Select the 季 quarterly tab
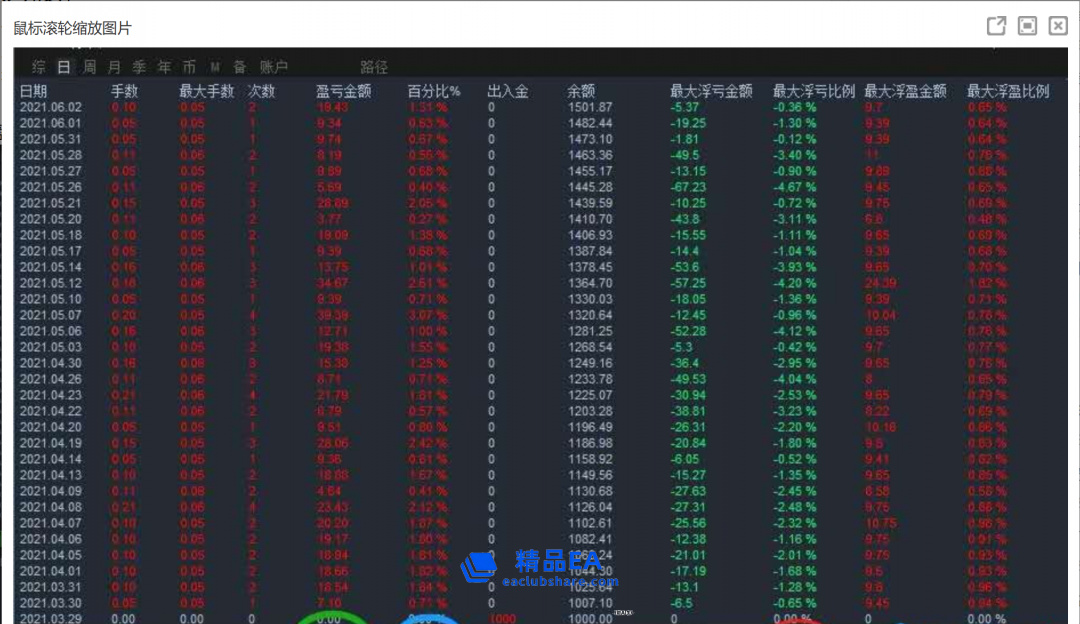 click(139, 67)
